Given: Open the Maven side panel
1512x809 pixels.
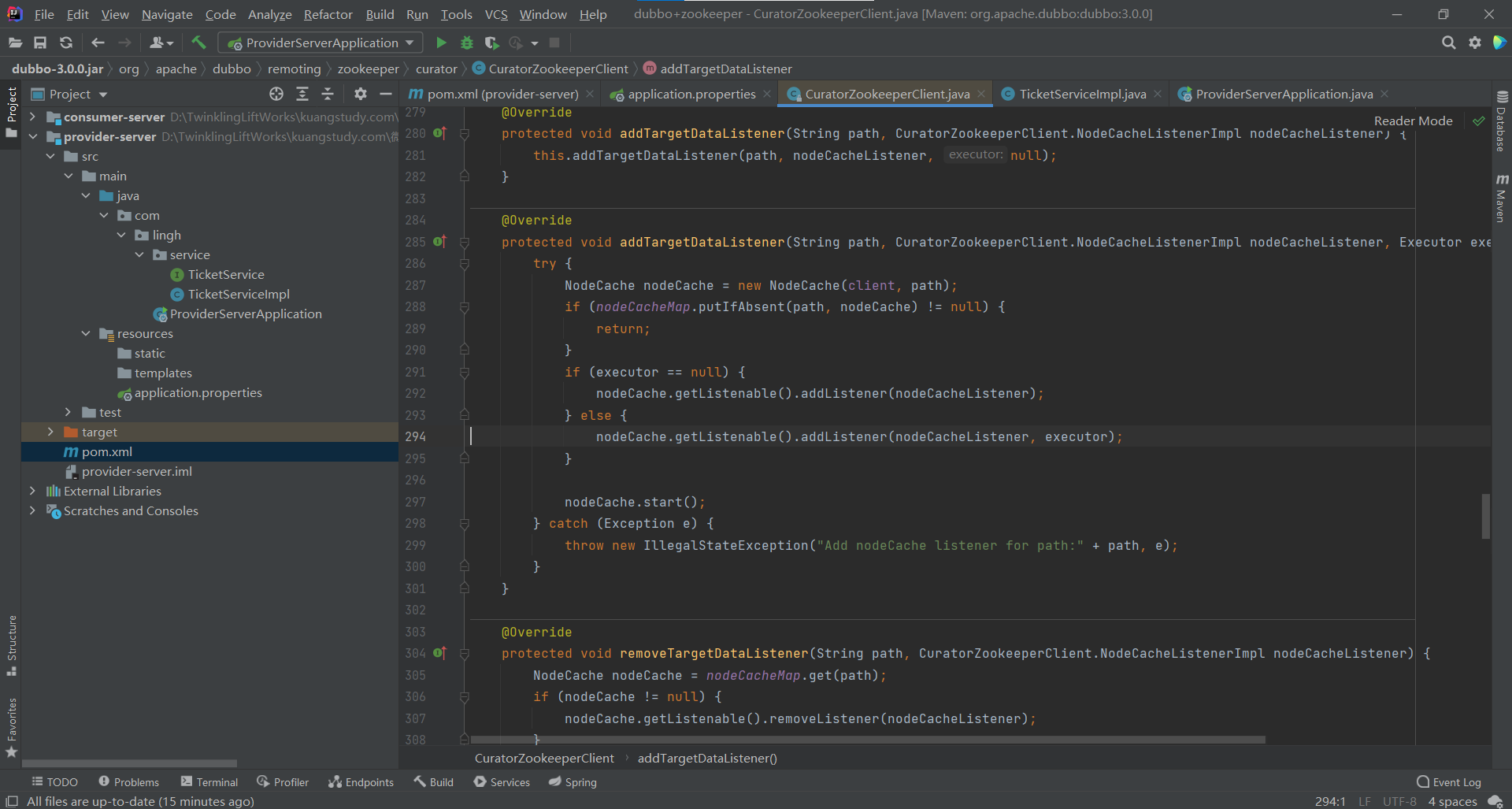Looking at the screenshot, I should [x=1502, y=198].
